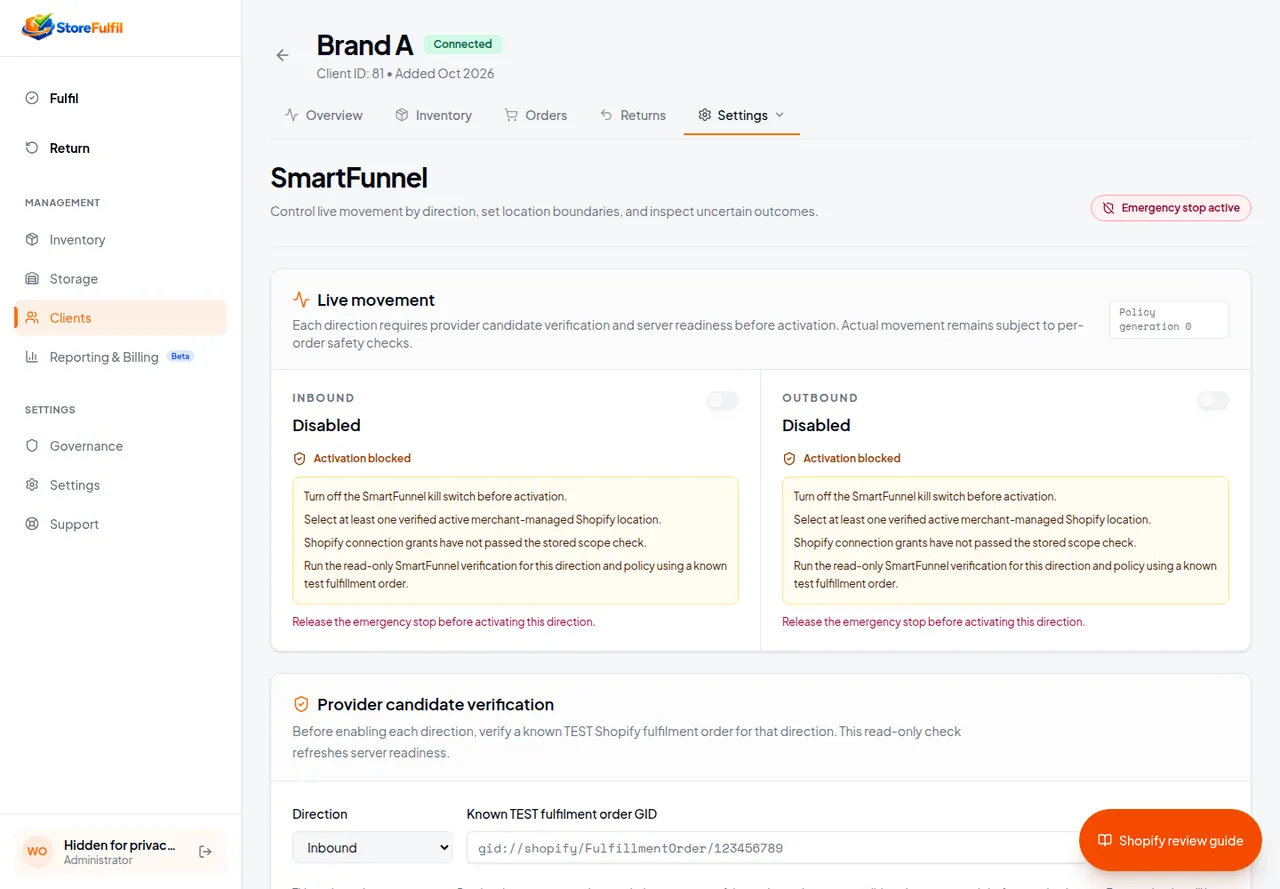Image resolution: width=1280 pixels, height=889 pixels.
Task: Click the shield icon next to Inbound Activation blocked
Action: [x=299, y=458]
